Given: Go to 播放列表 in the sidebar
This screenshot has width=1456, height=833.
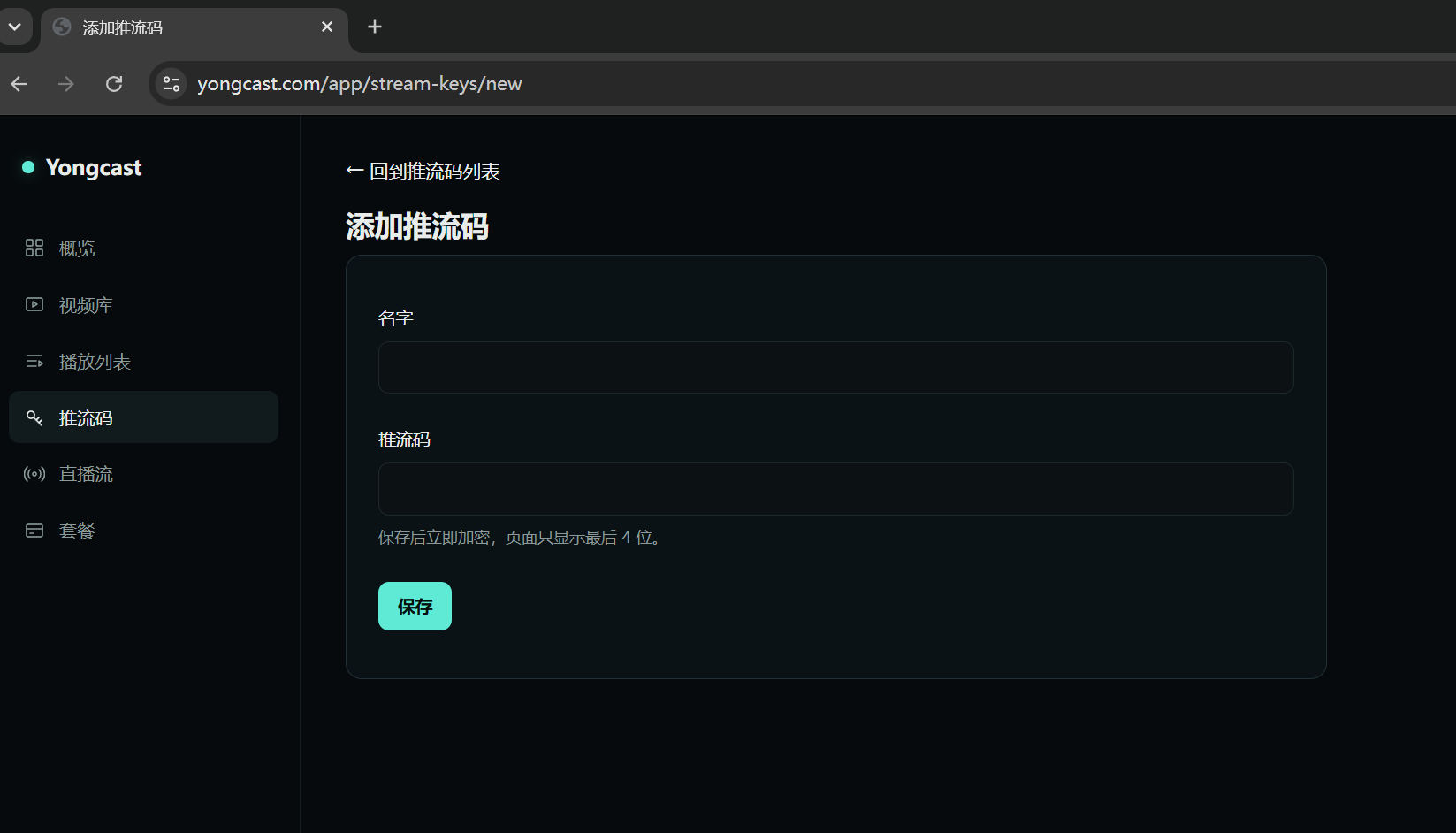Looking at the screenshot, I should tap(143, 362).
